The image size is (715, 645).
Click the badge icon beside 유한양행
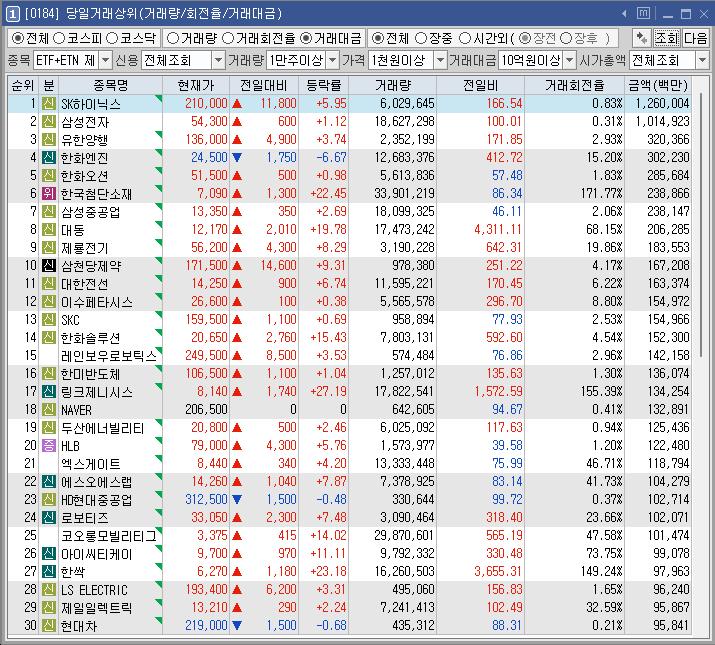pyautogui.click(x=49, y=139)
